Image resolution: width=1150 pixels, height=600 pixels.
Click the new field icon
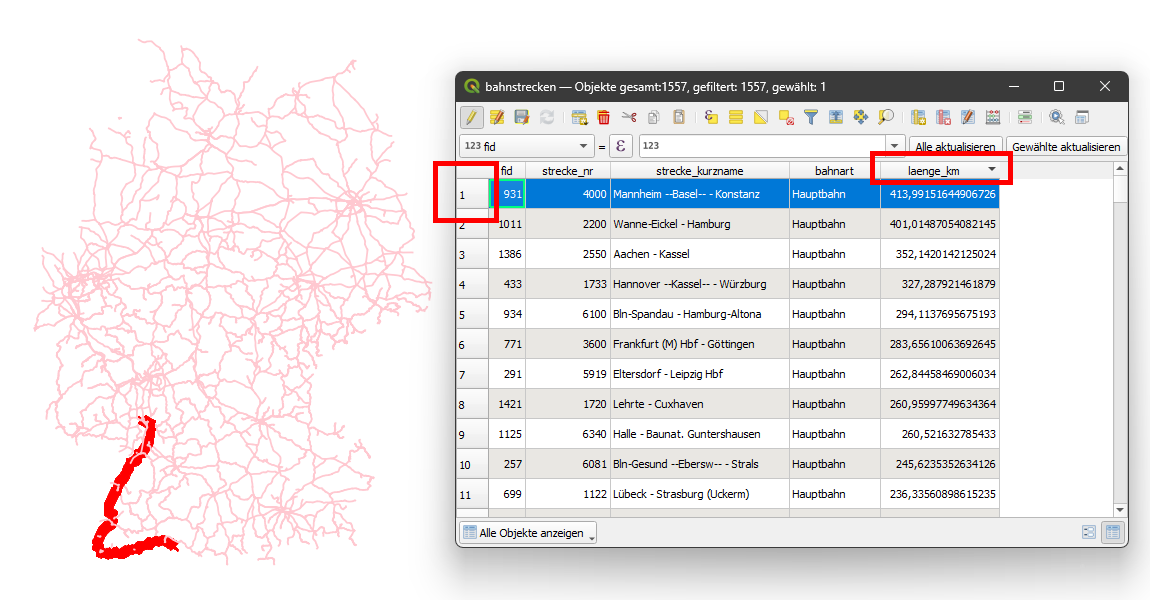918,117
